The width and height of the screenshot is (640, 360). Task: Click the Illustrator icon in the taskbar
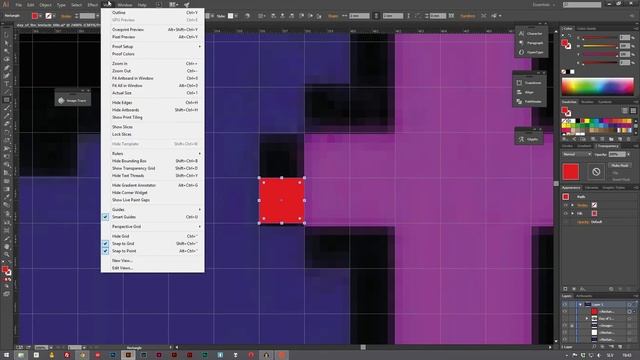pyautogui.click(x=128, y=356)
